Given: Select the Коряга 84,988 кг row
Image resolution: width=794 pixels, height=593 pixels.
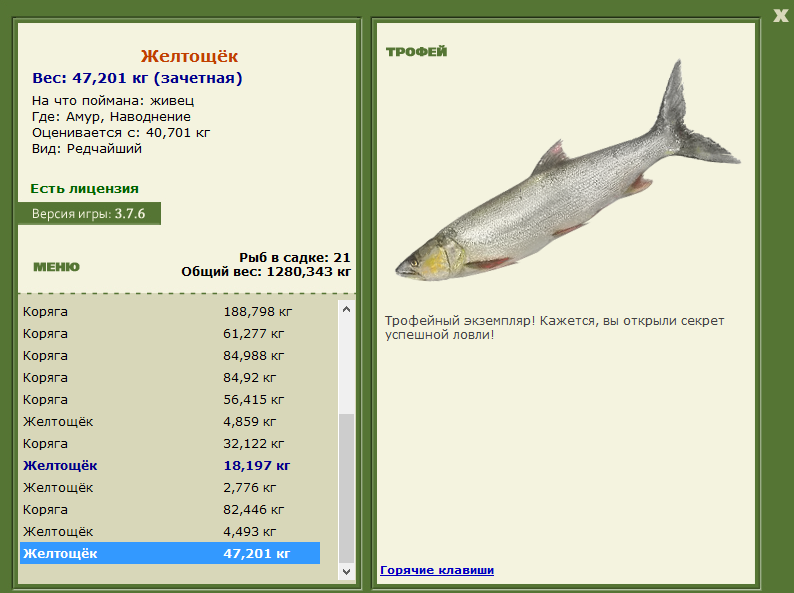Looking at the screenshot, I should point(170,355).
